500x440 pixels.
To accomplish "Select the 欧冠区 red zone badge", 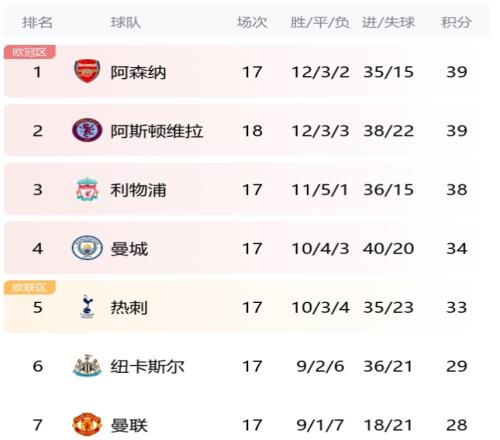I will (29, 52).
